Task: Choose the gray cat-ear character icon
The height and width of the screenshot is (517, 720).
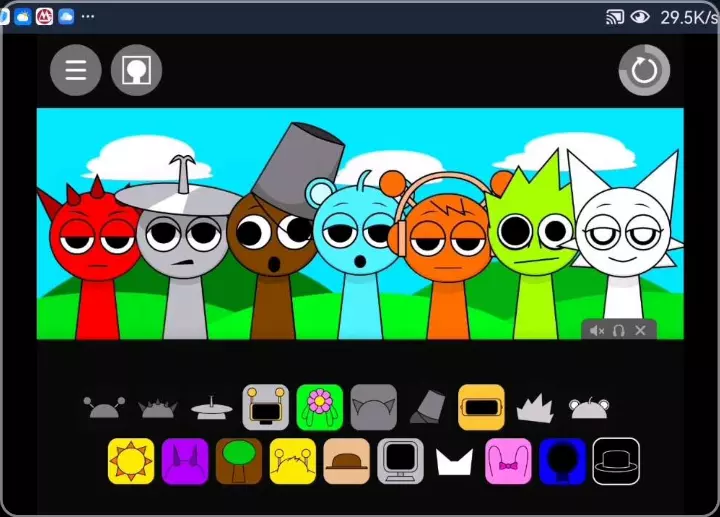Action: [x=373, y=407]
